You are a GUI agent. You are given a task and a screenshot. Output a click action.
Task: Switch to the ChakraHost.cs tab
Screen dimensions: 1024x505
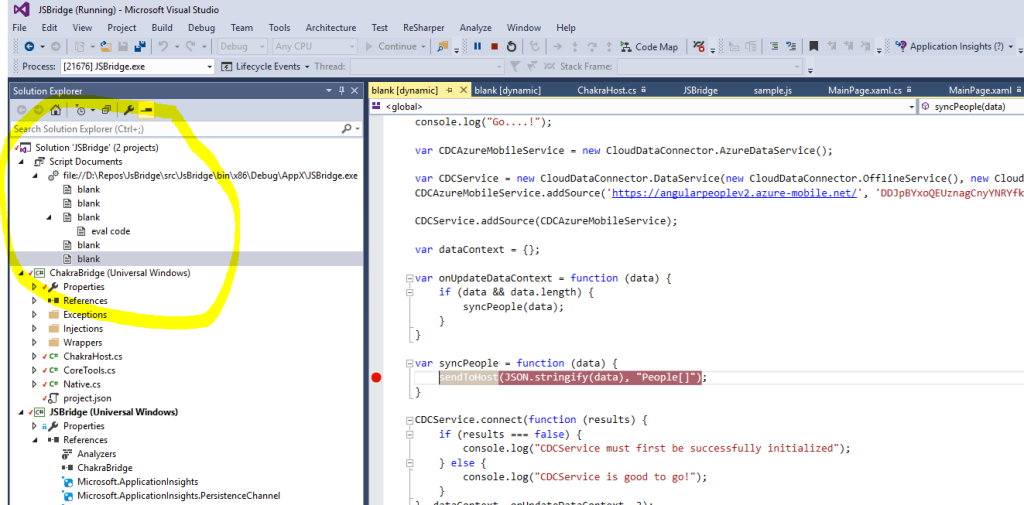pyautogui.click(x=606, y=91)
